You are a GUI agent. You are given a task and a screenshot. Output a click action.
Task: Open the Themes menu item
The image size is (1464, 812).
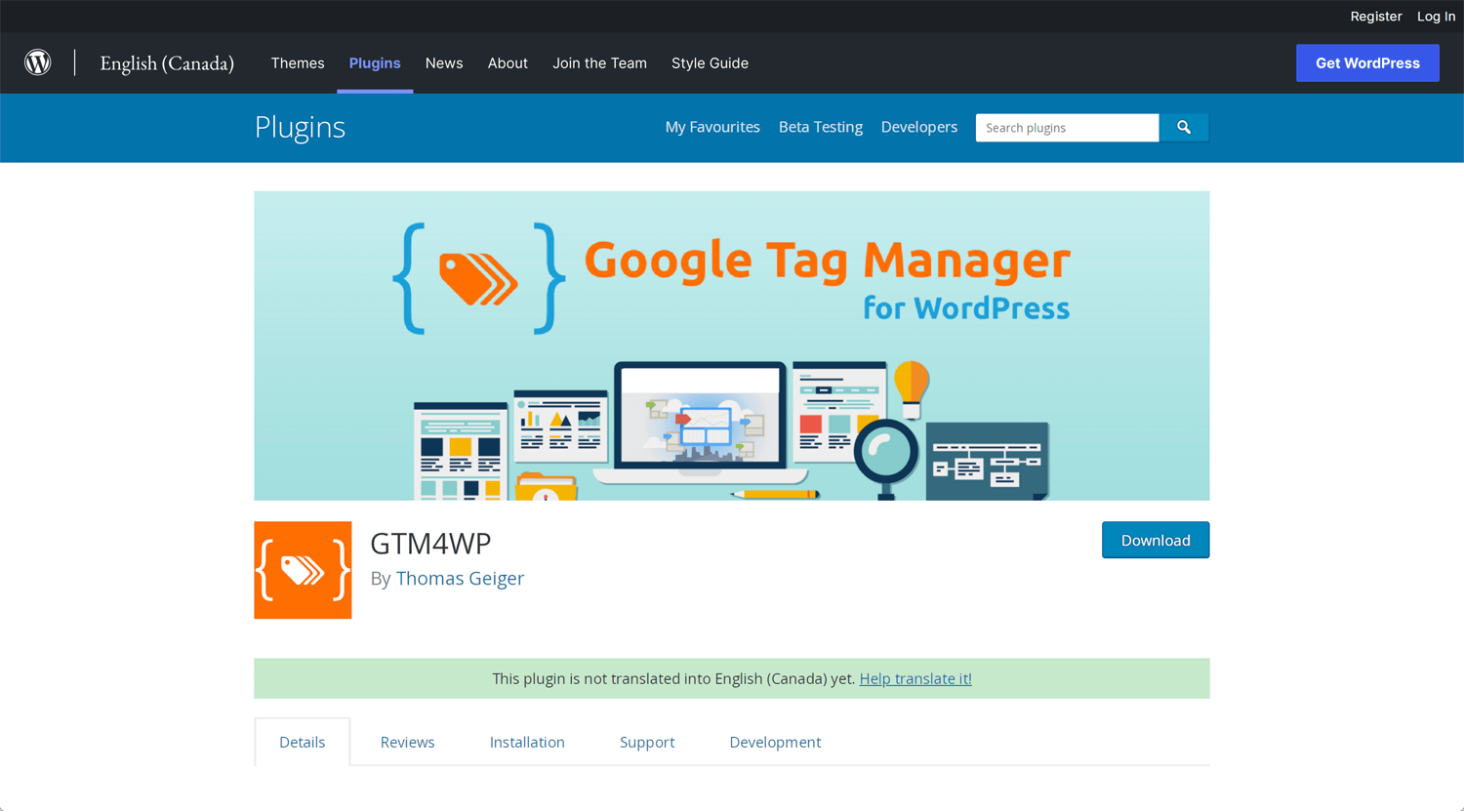298,63
